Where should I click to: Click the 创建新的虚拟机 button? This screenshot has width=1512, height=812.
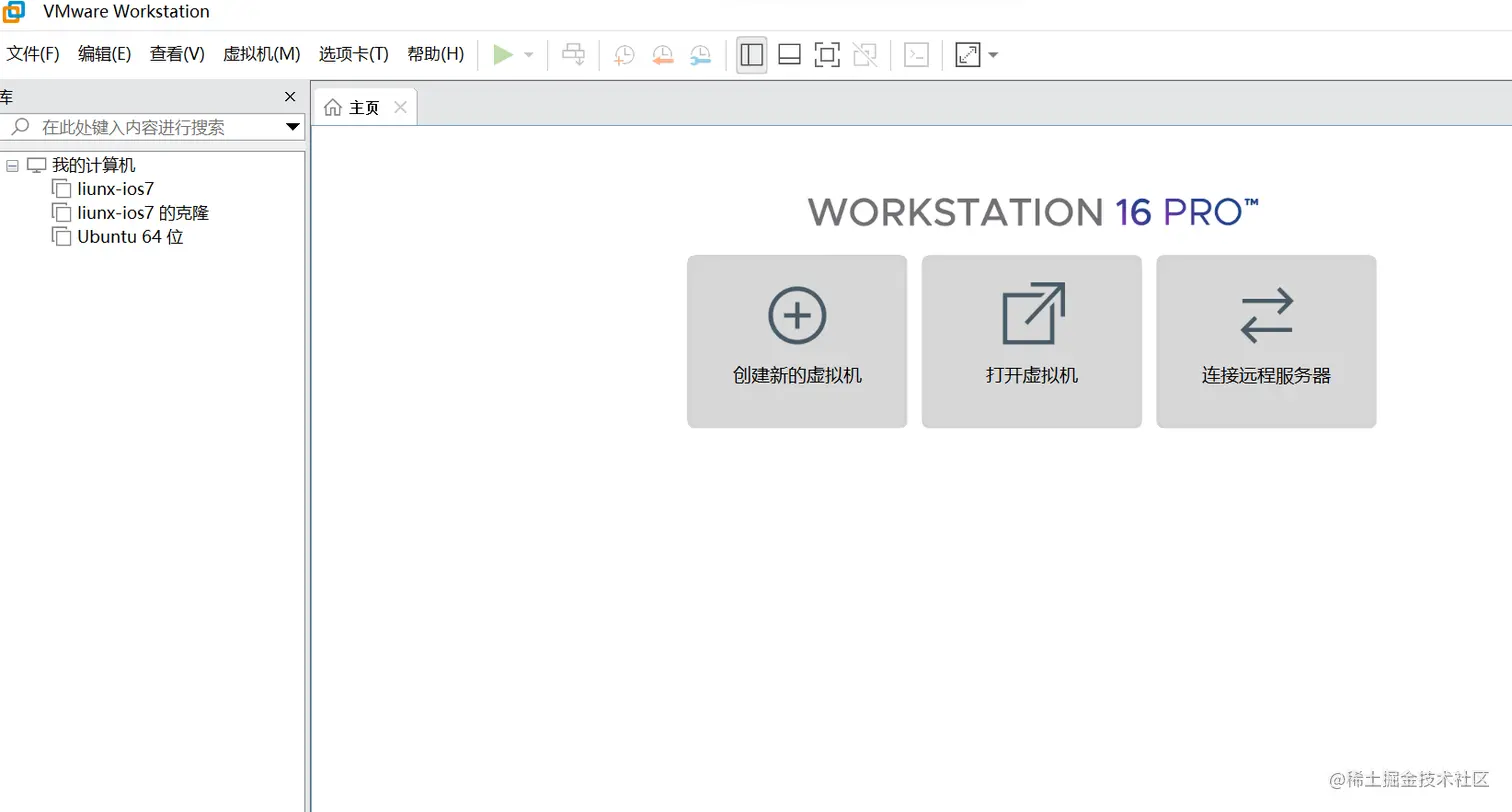pyautogui.click(x=797, y=341)
